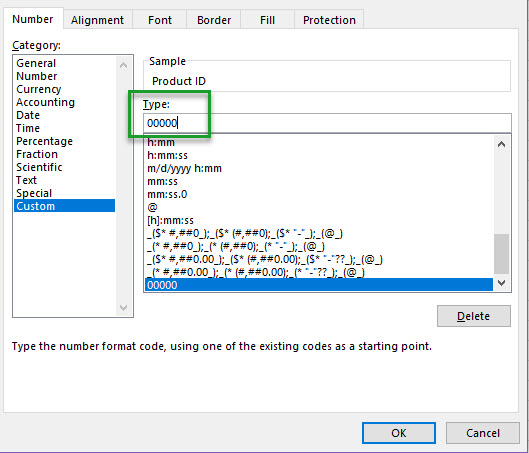
Task: Pick the [h]:mm:ss format code
Action: tap(318, 220)
